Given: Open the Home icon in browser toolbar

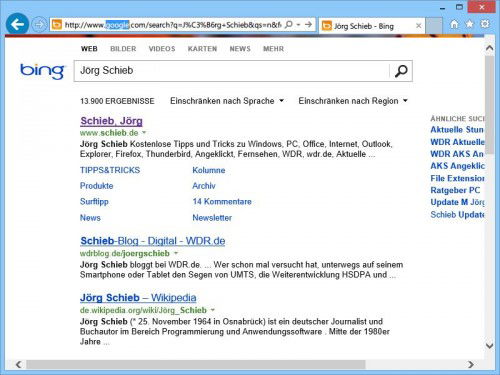Looking at the screenshot, I should (x=454, y=24).
